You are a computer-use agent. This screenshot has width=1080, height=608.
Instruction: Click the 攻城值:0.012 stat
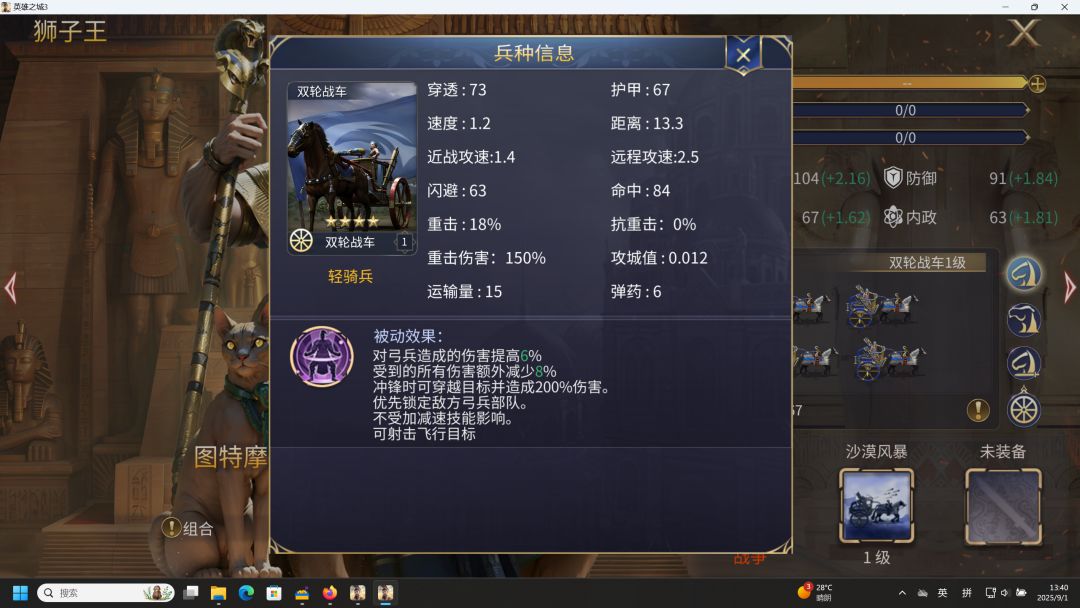[659, 258]
